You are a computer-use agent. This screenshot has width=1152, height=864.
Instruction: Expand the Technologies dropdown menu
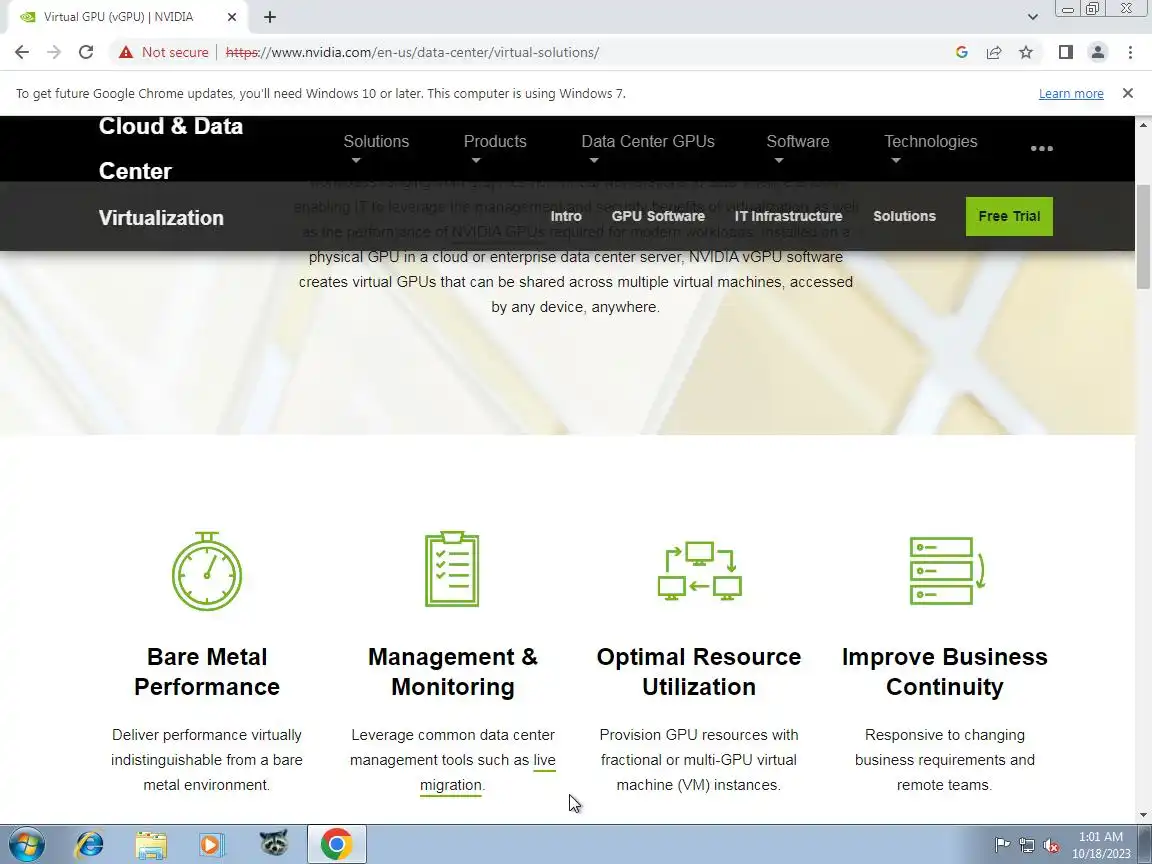(930, 147)
